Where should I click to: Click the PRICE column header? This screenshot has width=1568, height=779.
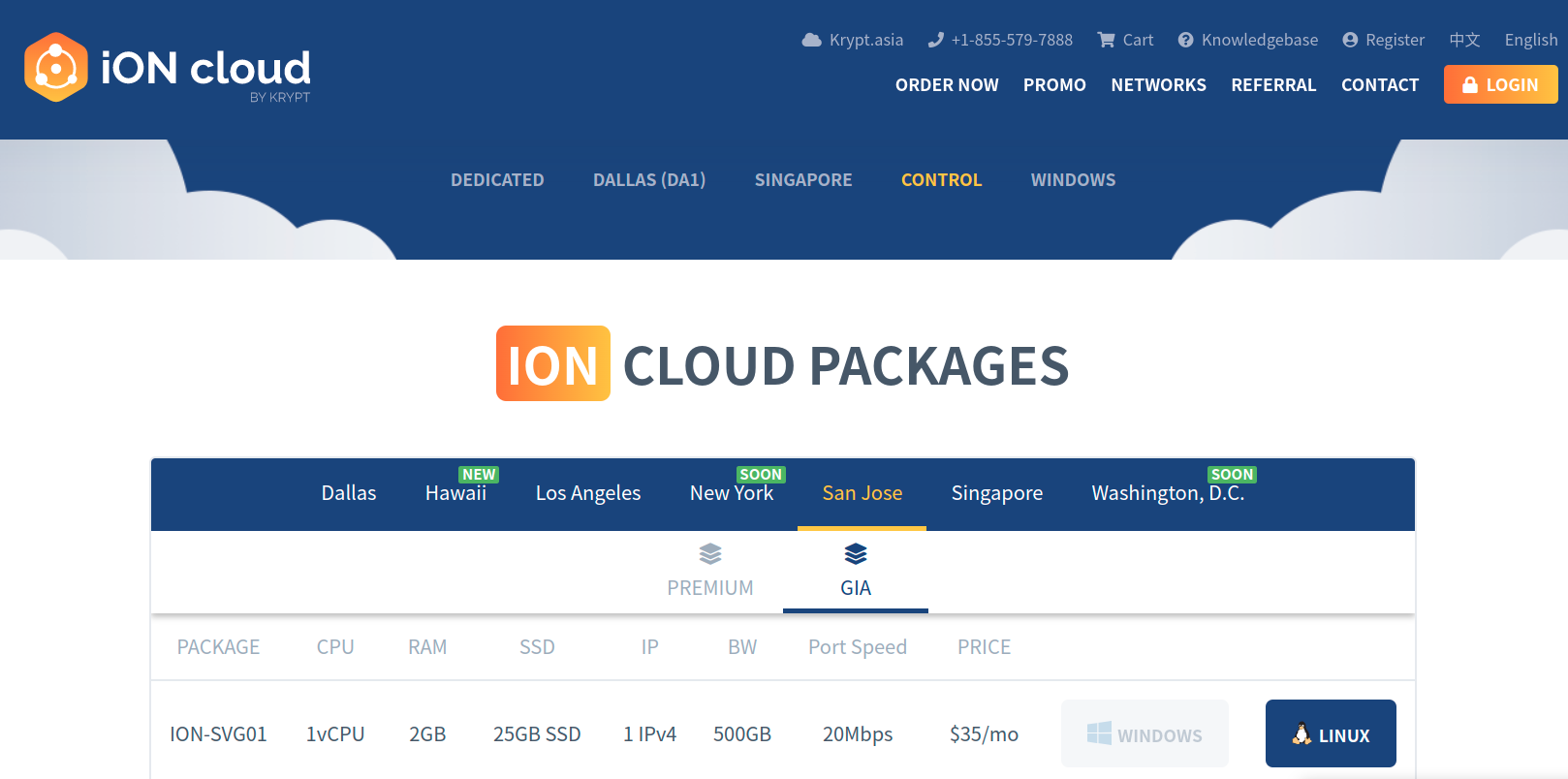coord(984,647)
